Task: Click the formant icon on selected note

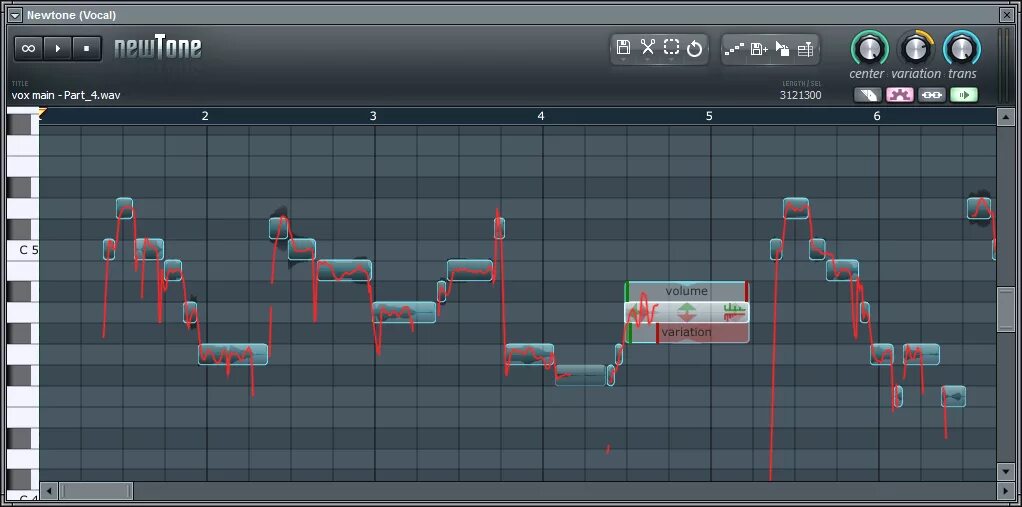Action: click(735, 312)
